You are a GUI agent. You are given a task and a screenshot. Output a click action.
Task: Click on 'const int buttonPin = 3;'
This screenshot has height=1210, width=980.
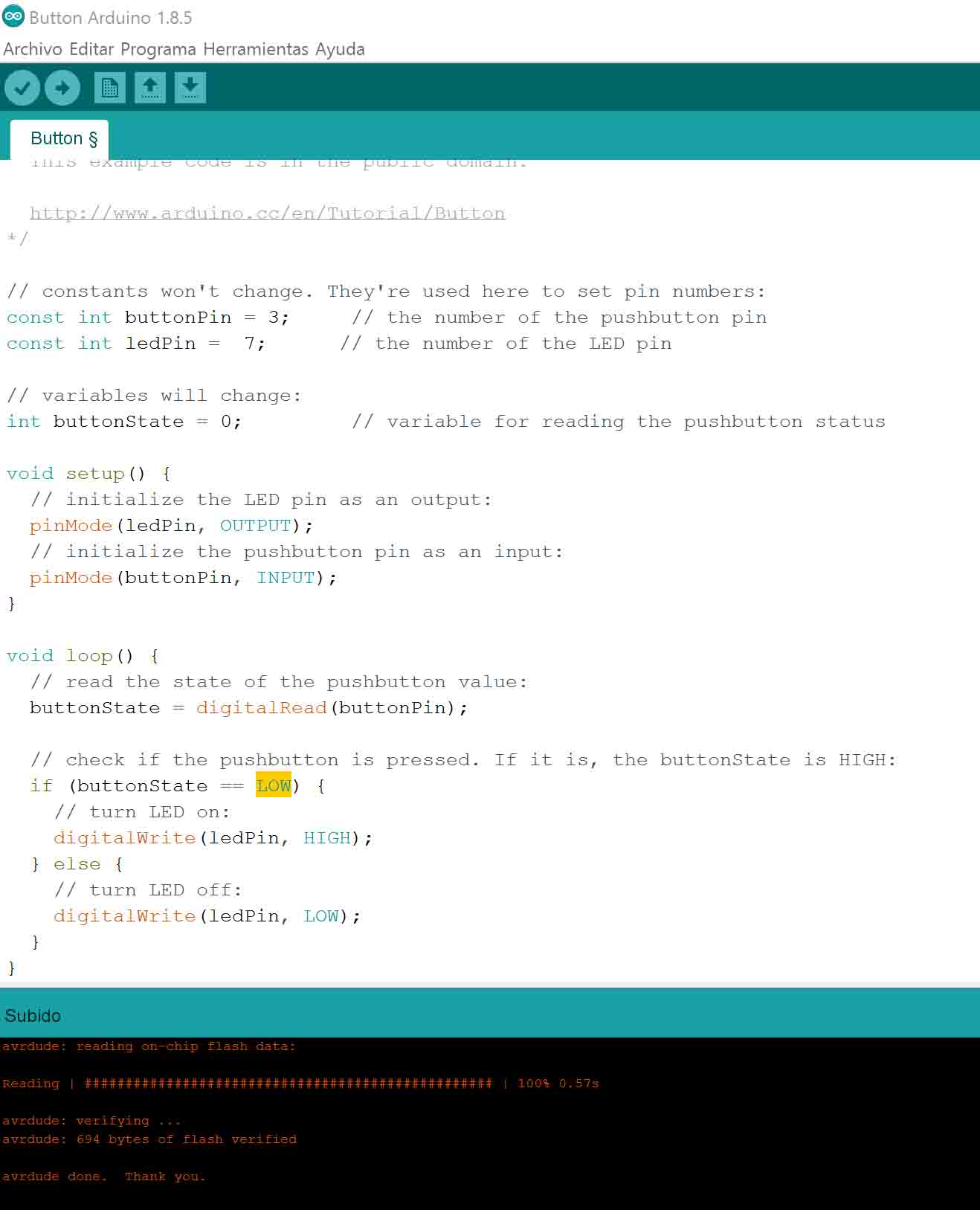pos(148,318)
